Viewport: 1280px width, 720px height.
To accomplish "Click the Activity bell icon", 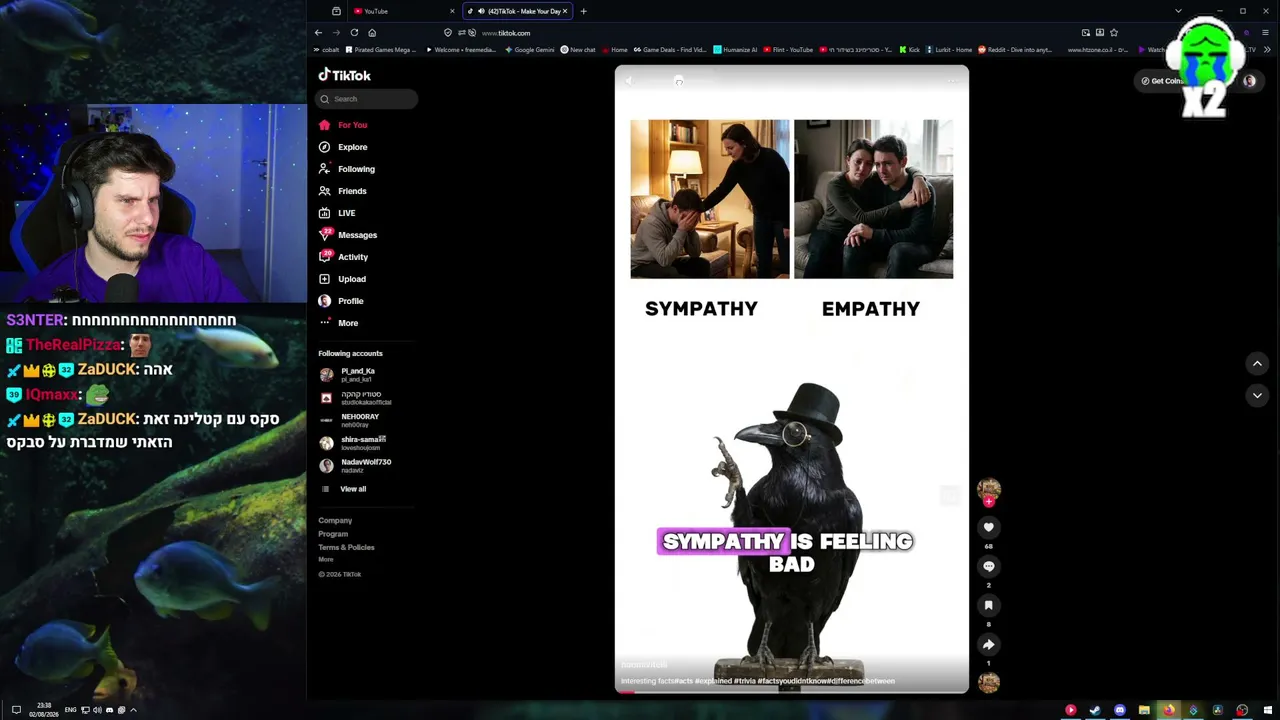I will [324, 257].
